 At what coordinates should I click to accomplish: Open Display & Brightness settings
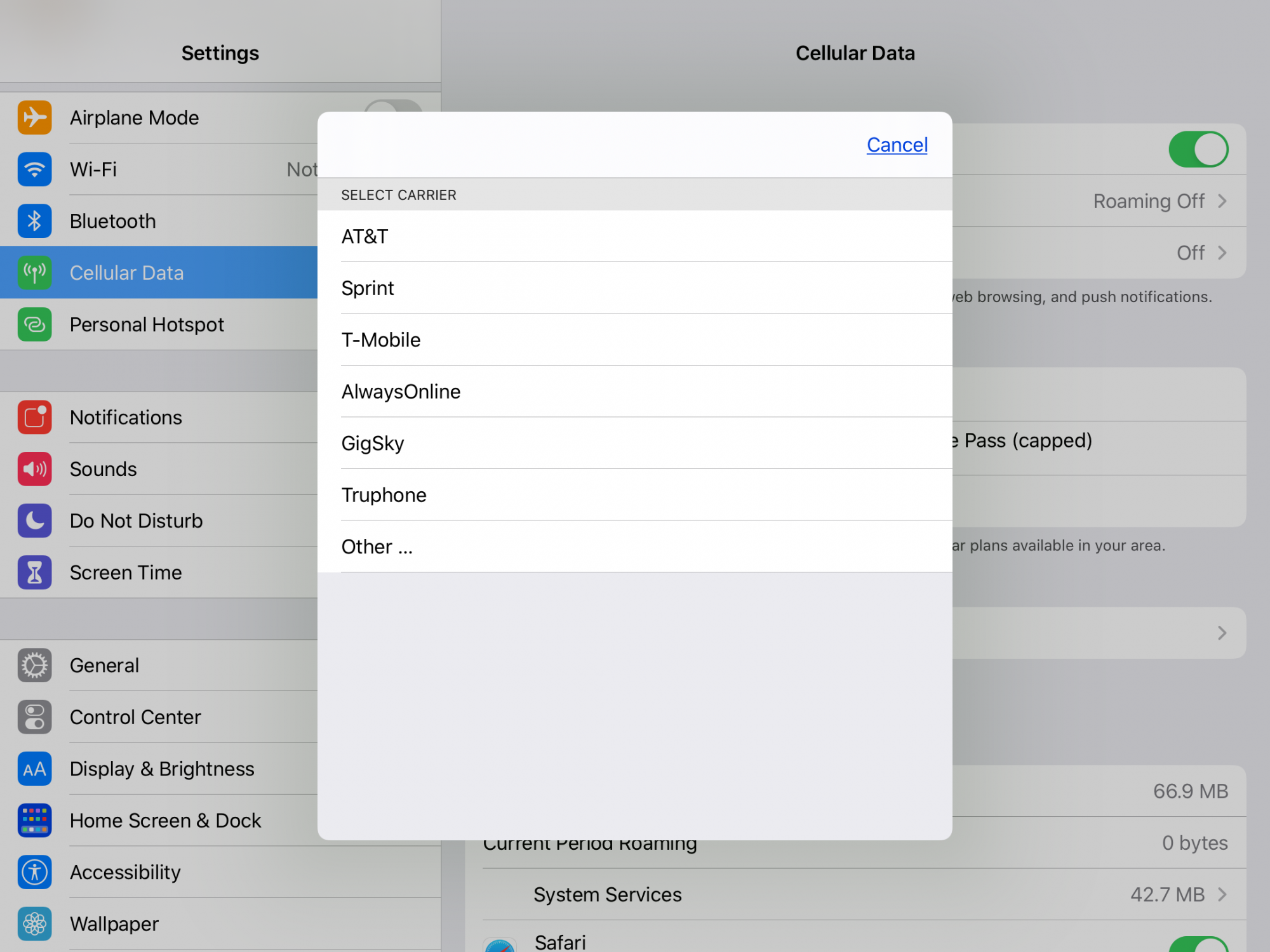159,769
